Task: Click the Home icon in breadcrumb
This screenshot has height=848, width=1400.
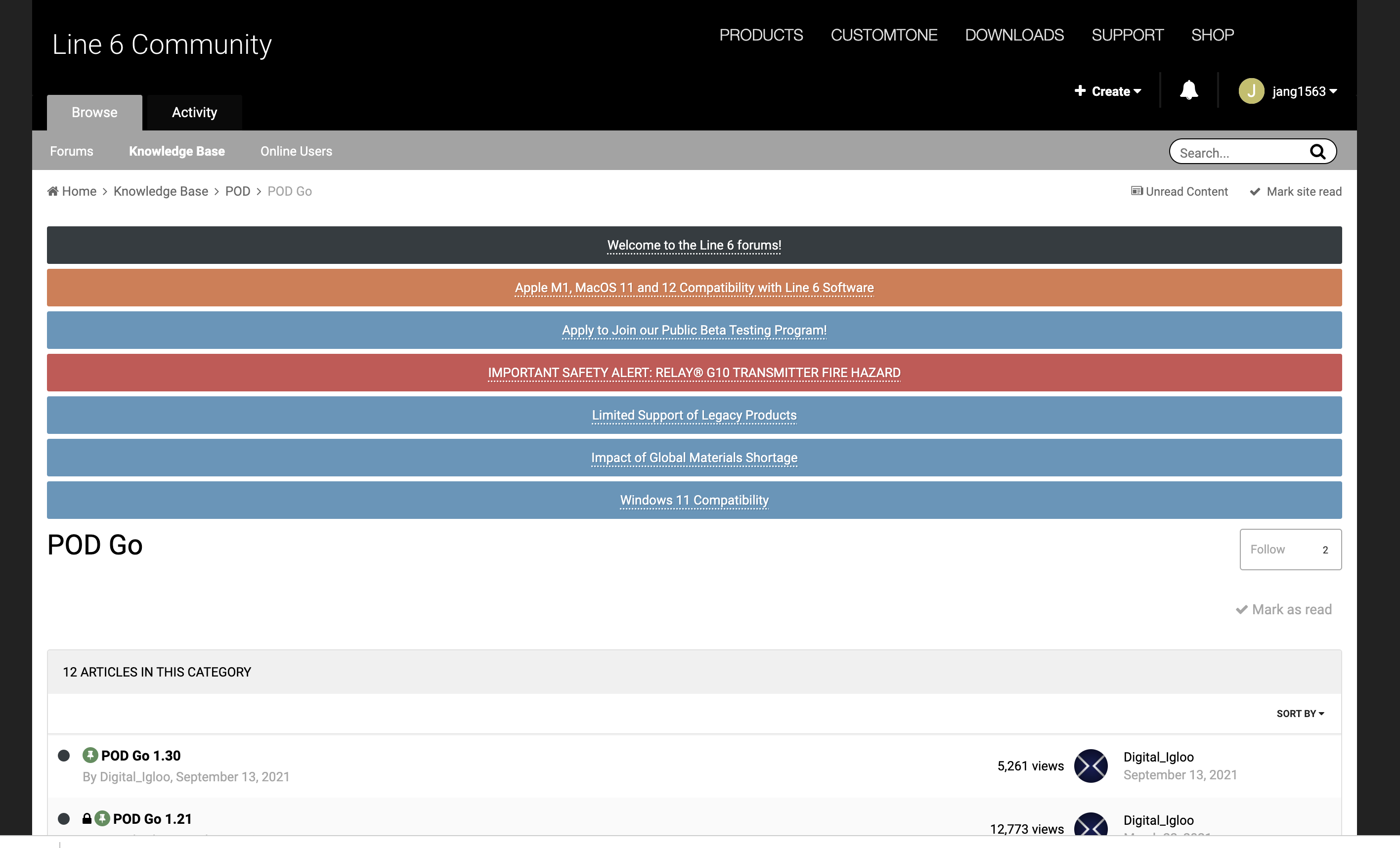Action: [53, 191]
